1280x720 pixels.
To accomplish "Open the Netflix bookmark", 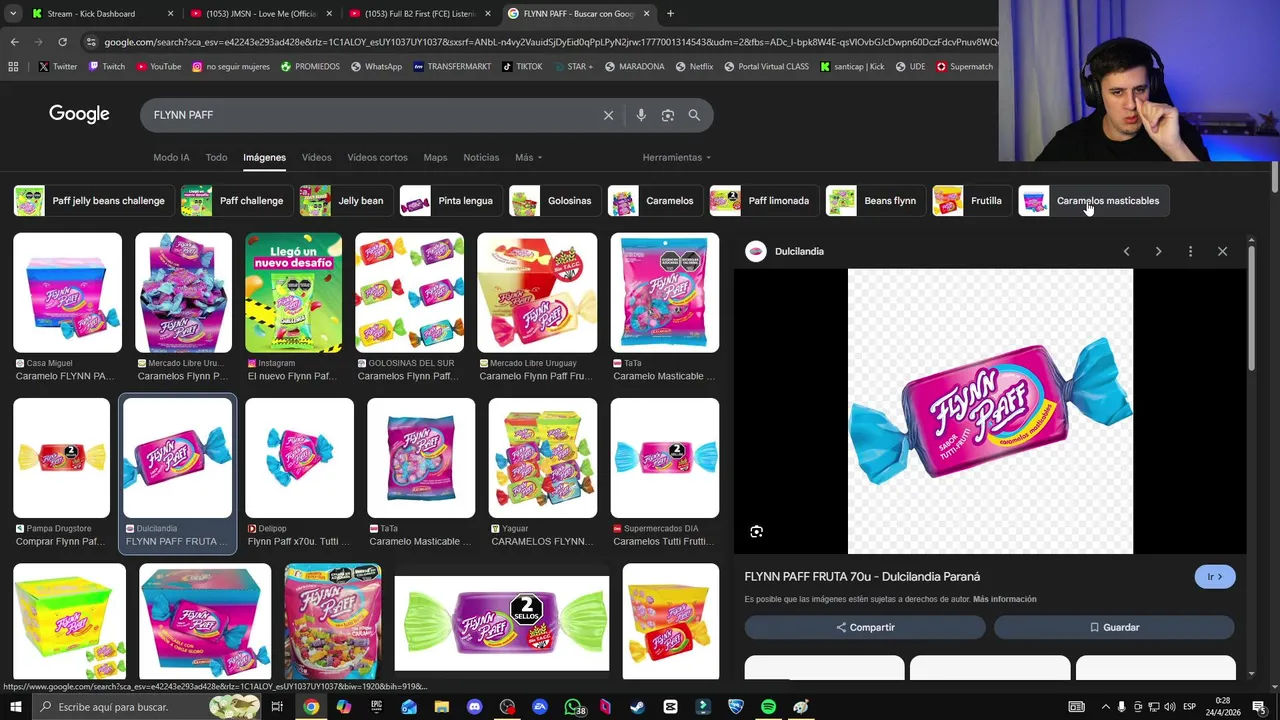I will (x=694, y=67).
